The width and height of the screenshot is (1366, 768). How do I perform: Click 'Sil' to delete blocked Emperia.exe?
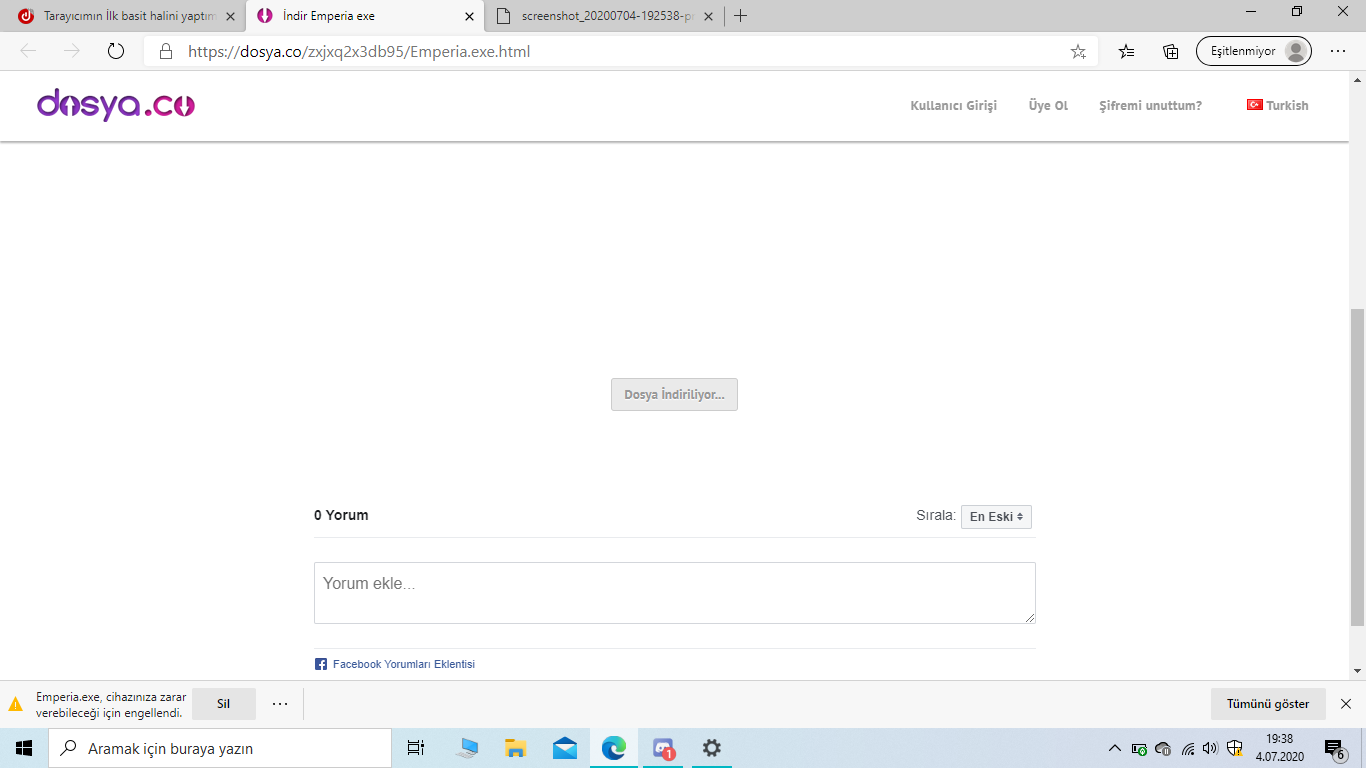pos(223,704)
